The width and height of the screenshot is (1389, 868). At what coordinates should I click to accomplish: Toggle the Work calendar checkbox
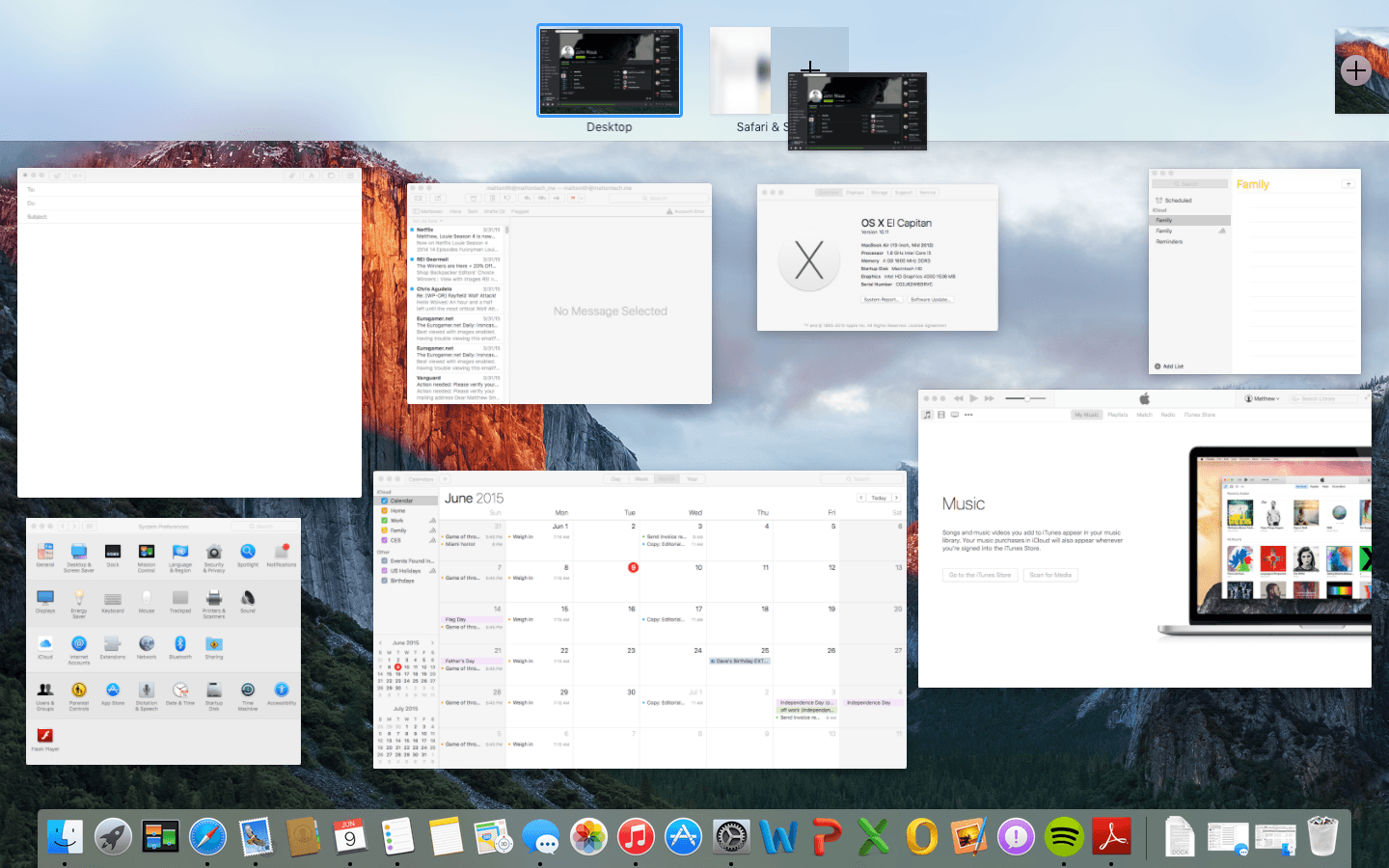coord(385,521)
